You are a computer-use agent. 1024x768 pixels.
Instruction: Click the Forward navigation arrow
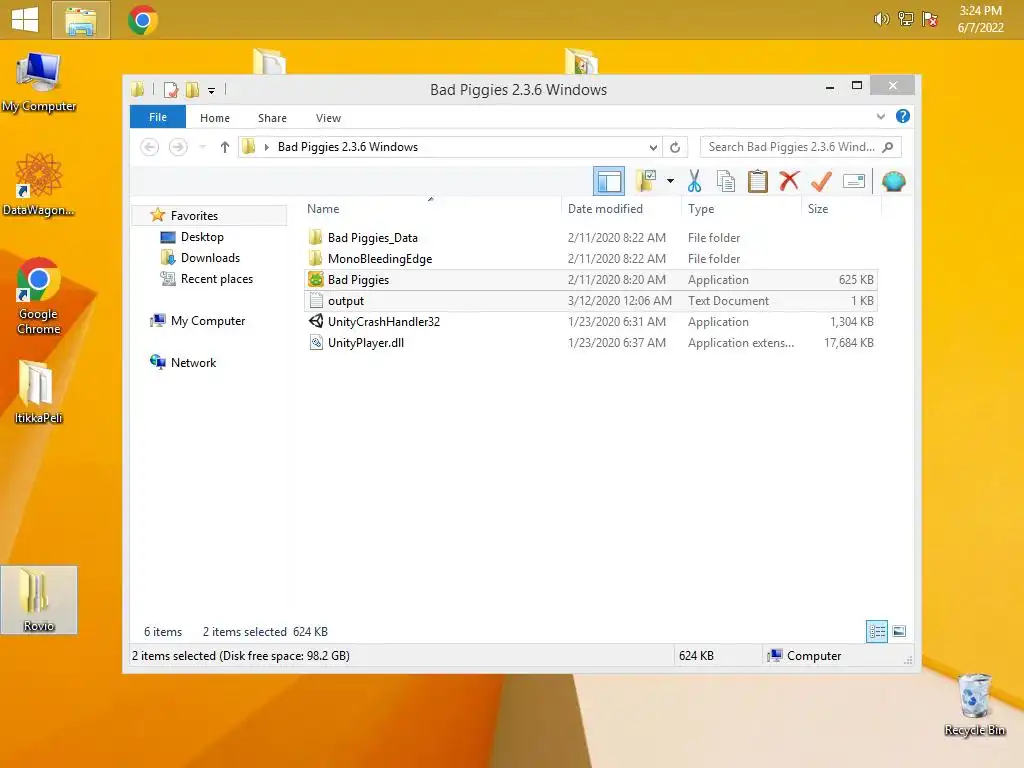point(178,147)
